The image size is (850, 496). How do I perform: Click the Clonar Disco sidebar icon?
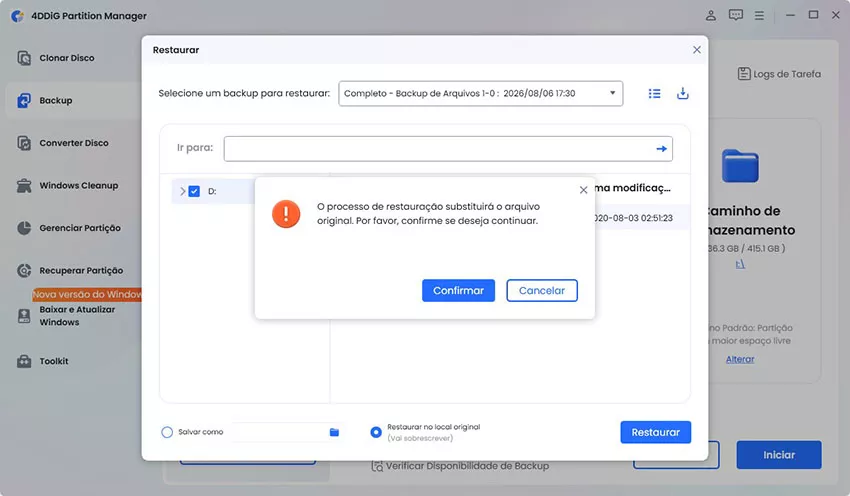(x=24, y=58)
